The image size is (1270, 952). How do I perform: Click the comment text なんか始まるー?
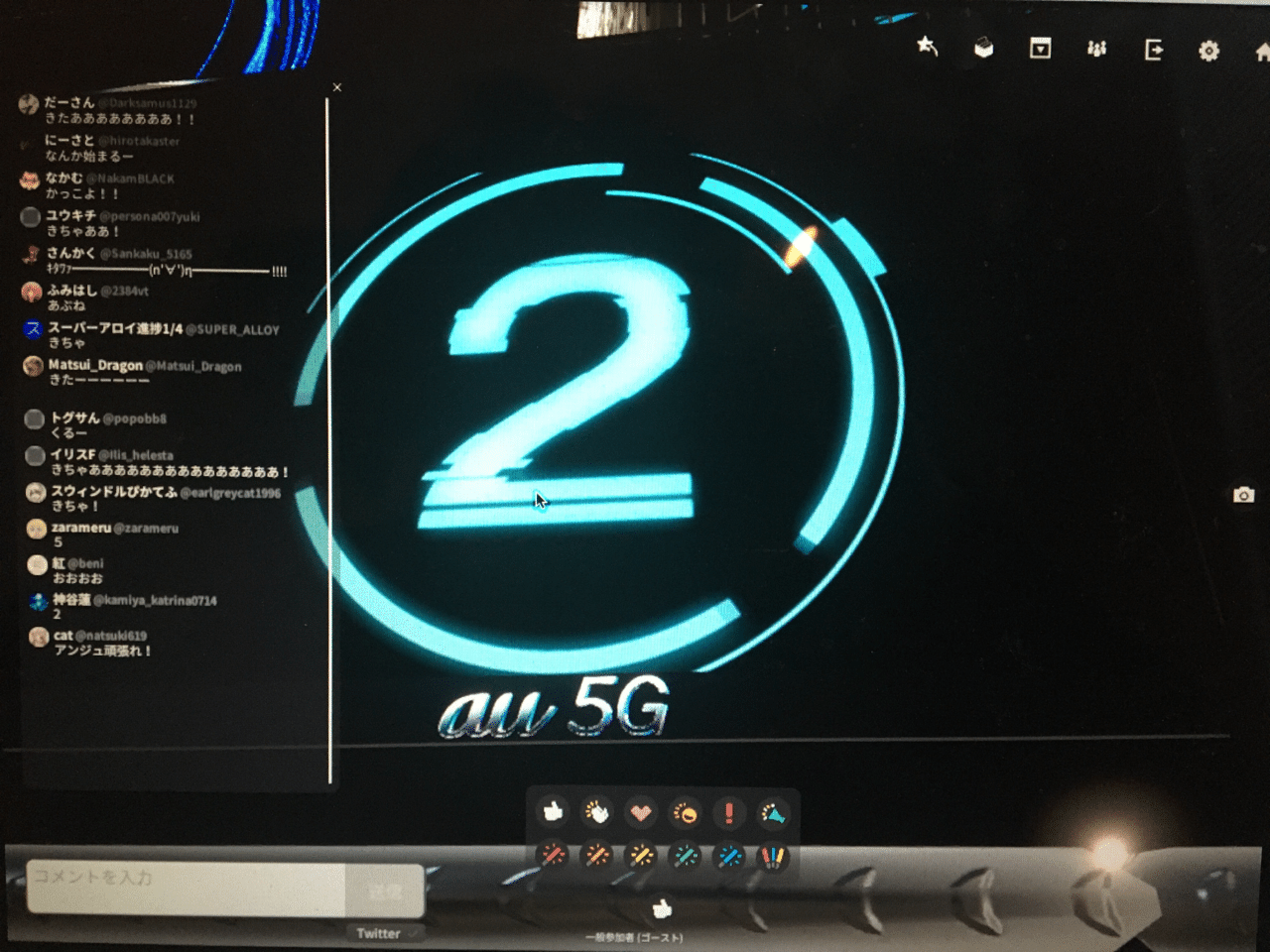[89, 157]
